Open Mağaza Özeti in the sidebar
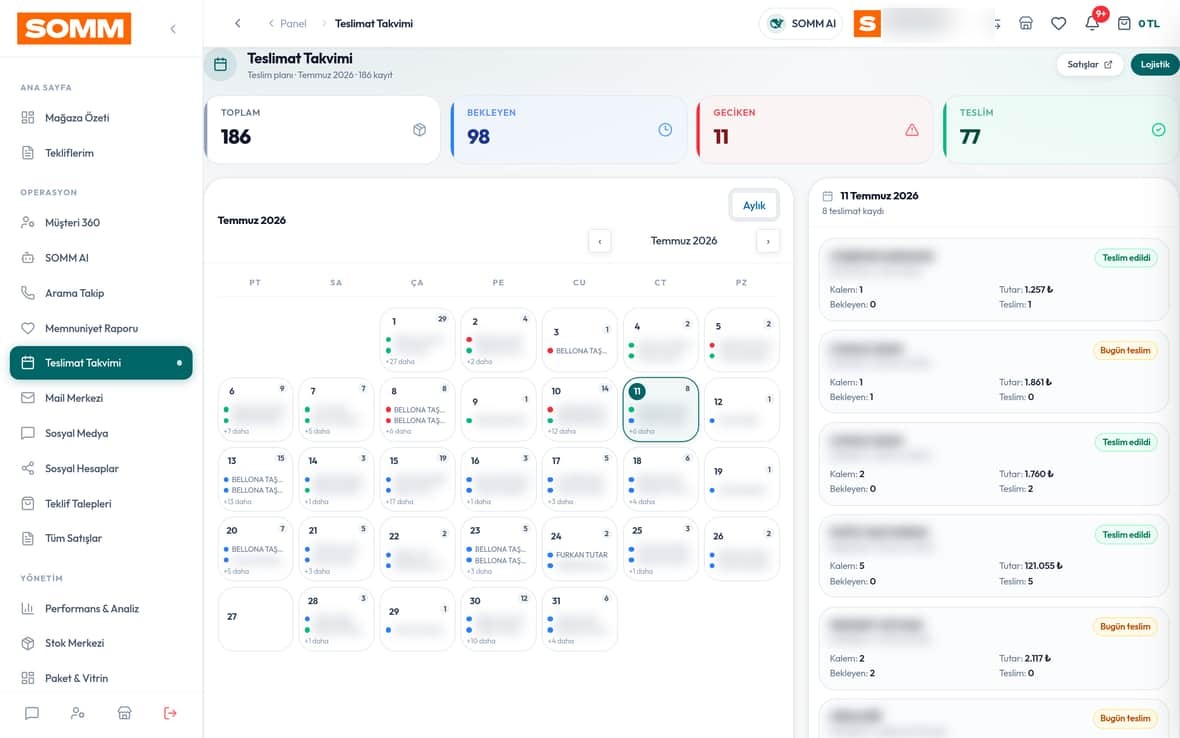The width and height of the screenshot is (1180, 738). (x=101, y=117)
